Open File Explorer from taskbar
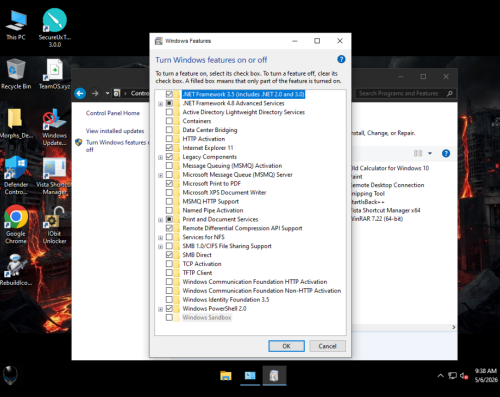 pyautogui.click(x=226, y=376)
